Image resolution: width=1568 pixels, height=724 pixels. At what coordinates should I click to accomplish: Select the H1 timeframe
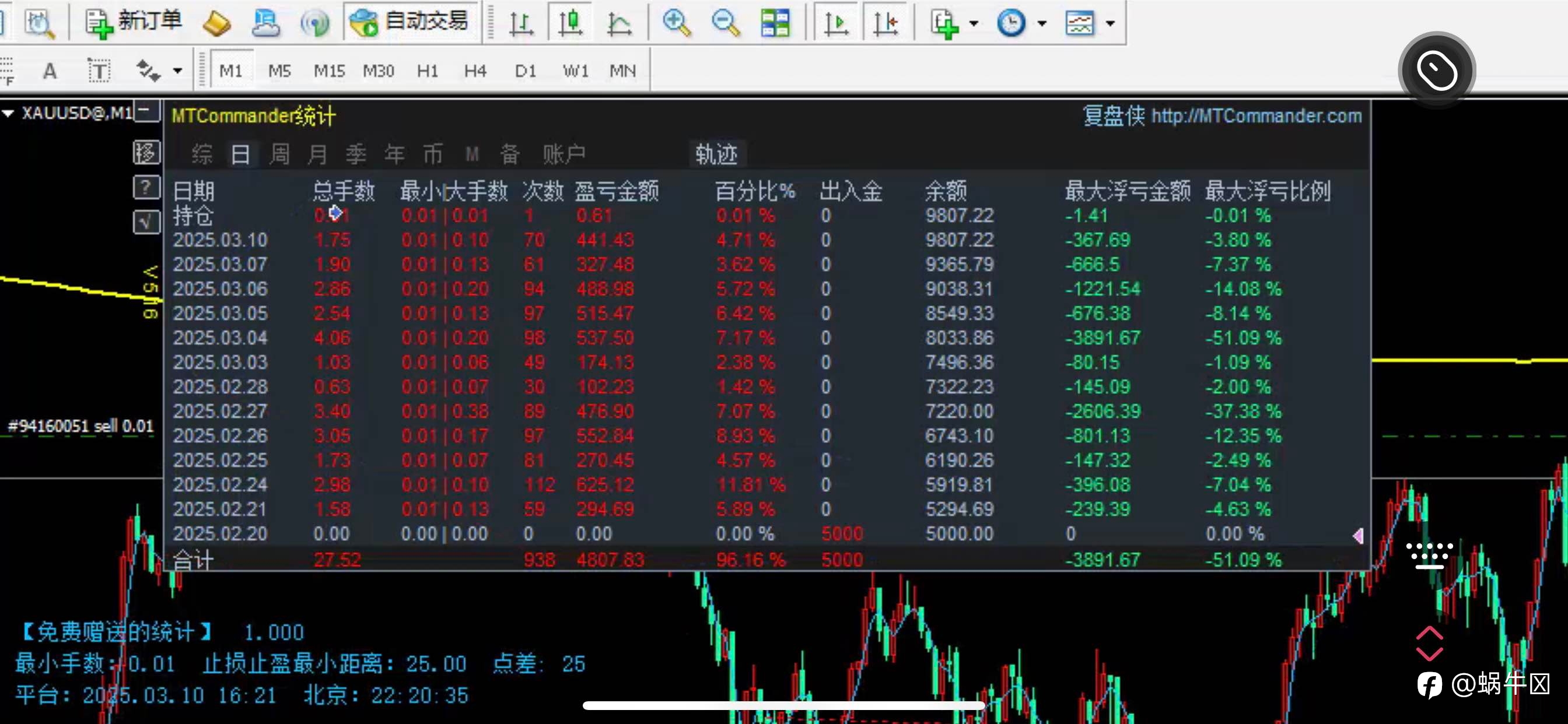[x=428, y=71]
